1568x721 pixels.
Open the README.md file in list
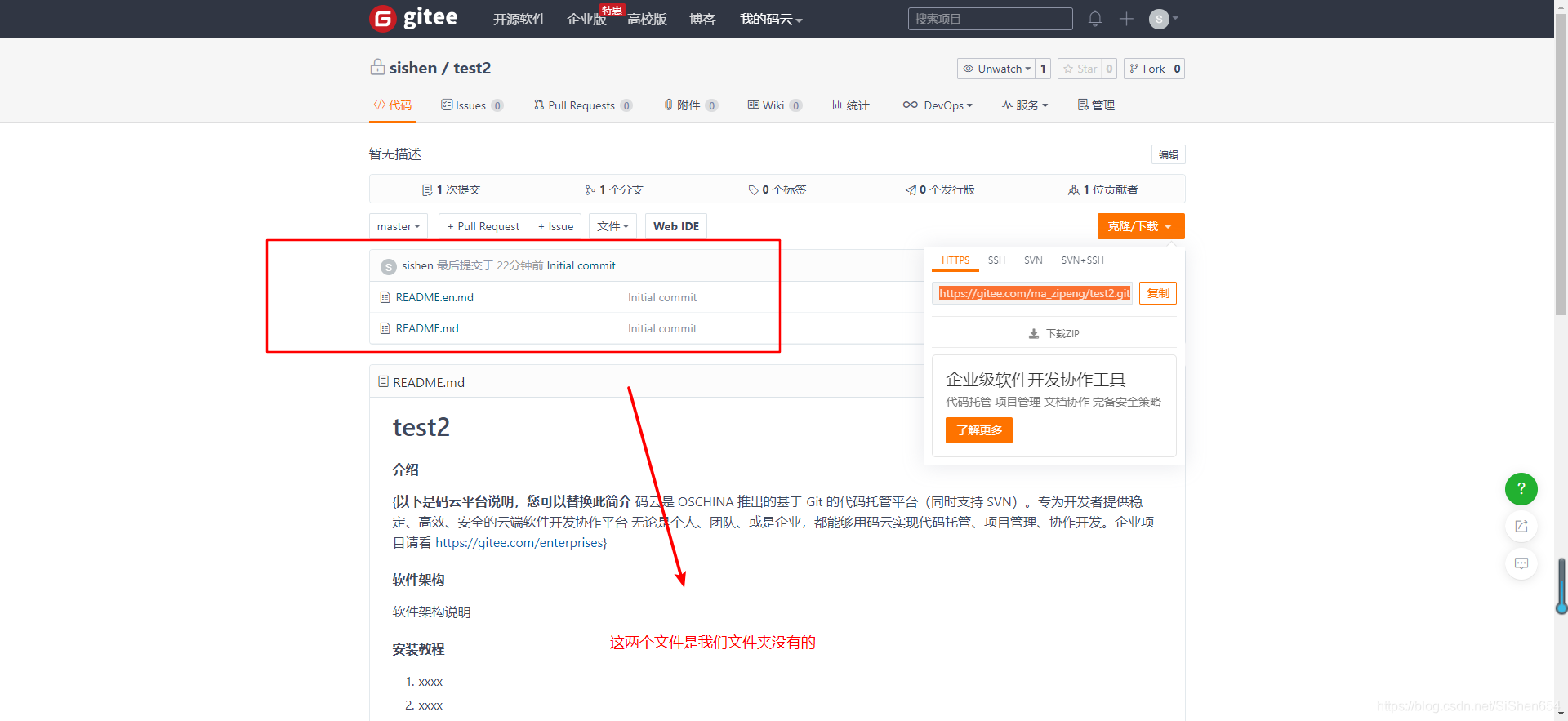coord(427,328)
